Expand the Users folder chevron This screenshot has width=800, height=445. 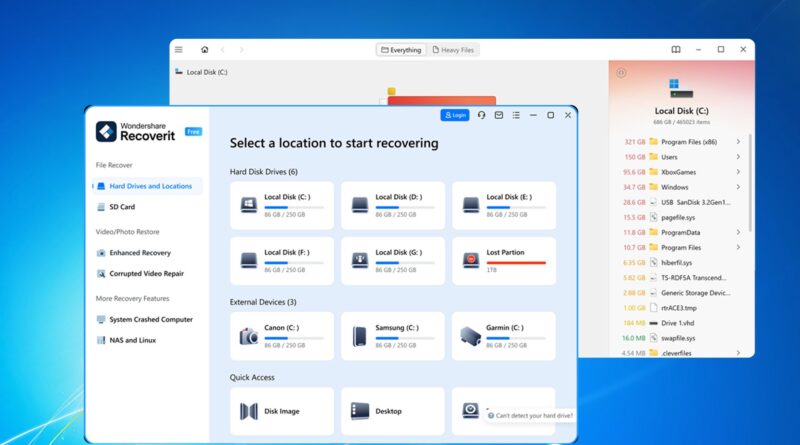coord(738,157)
